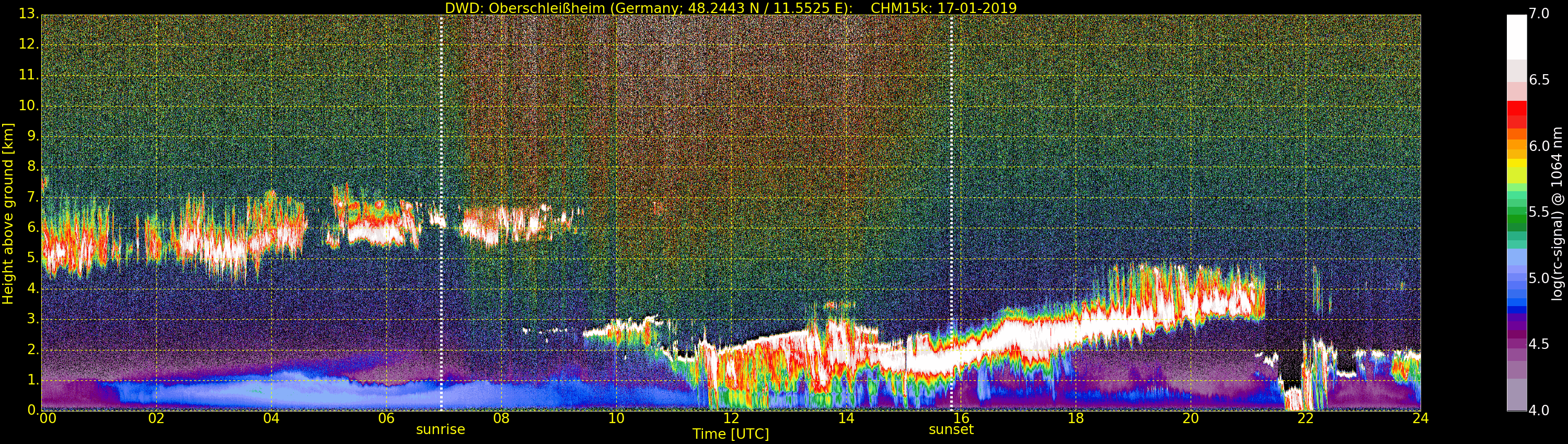Screen dimensions: 1568x444
Task: Click the time axis tick '14'
Action: click(x=846, y=418)
